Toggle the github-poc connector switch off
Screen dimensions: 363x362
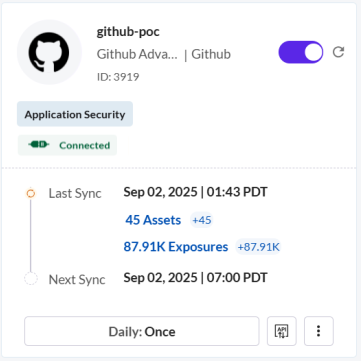click(301, 52)
